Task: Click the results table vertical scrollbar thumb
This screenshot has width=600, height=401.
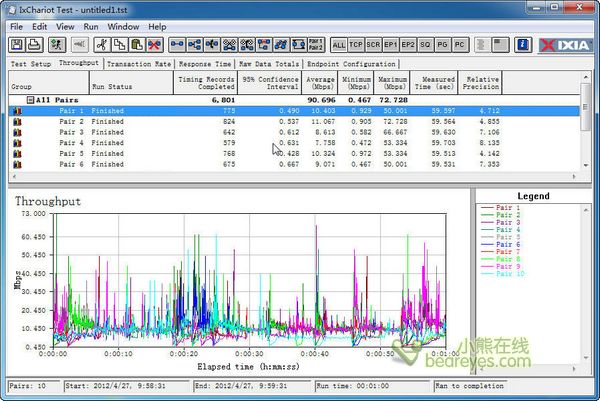Action: [585, 107]
